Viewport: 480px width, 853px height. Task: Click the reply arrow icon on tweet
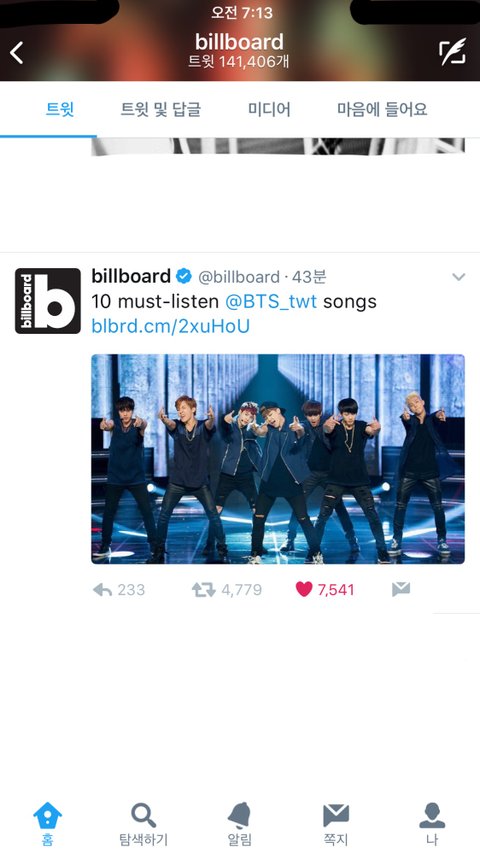pos(102,590)
